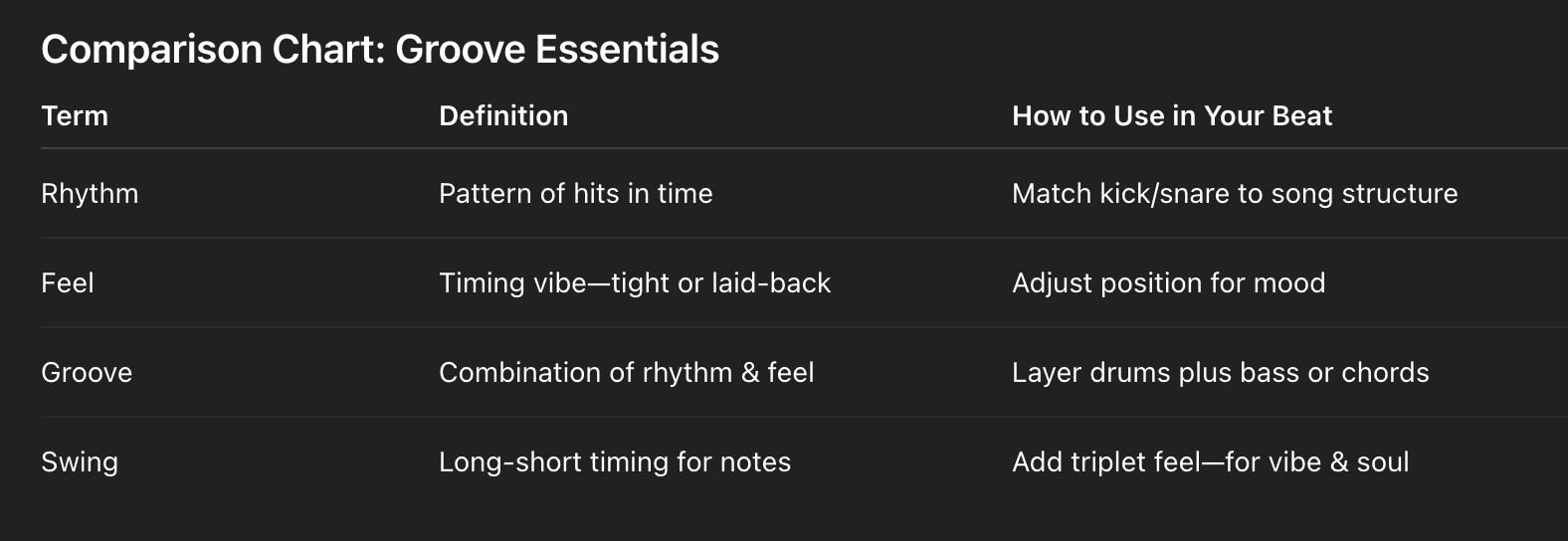Click the word 'Groove' in the title
1568x541 pixels.
tap(460, 50)
